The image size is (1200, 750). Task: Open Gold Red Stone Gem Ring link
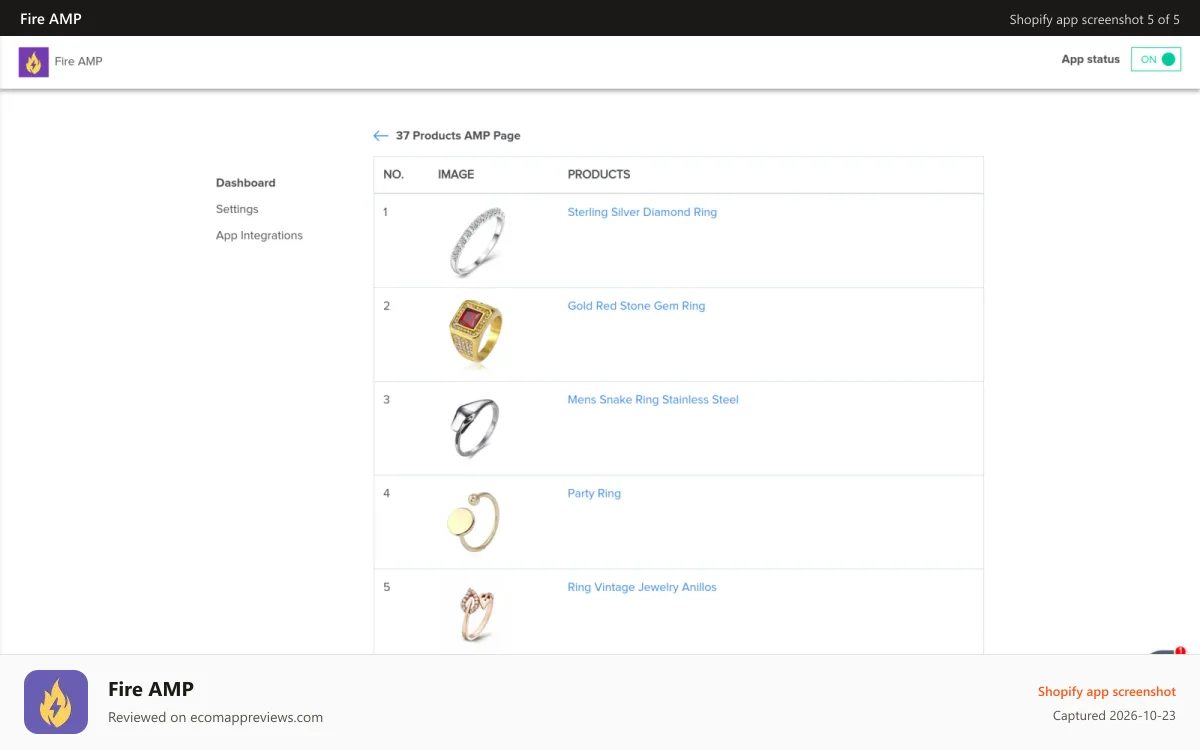(636, 306)
